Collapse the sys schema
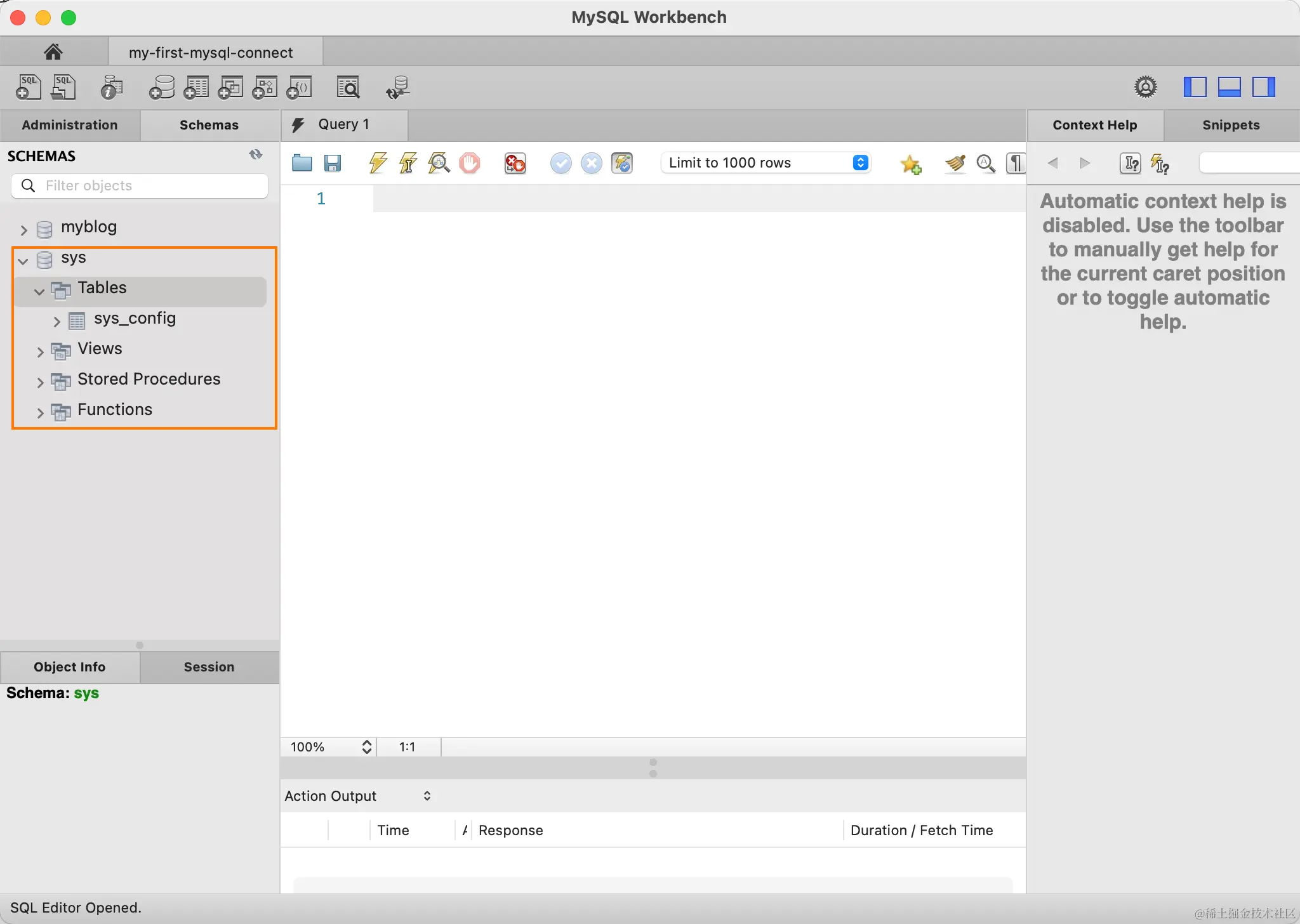The height and width of the screenshot is (924, 1300). click(23, 260)
